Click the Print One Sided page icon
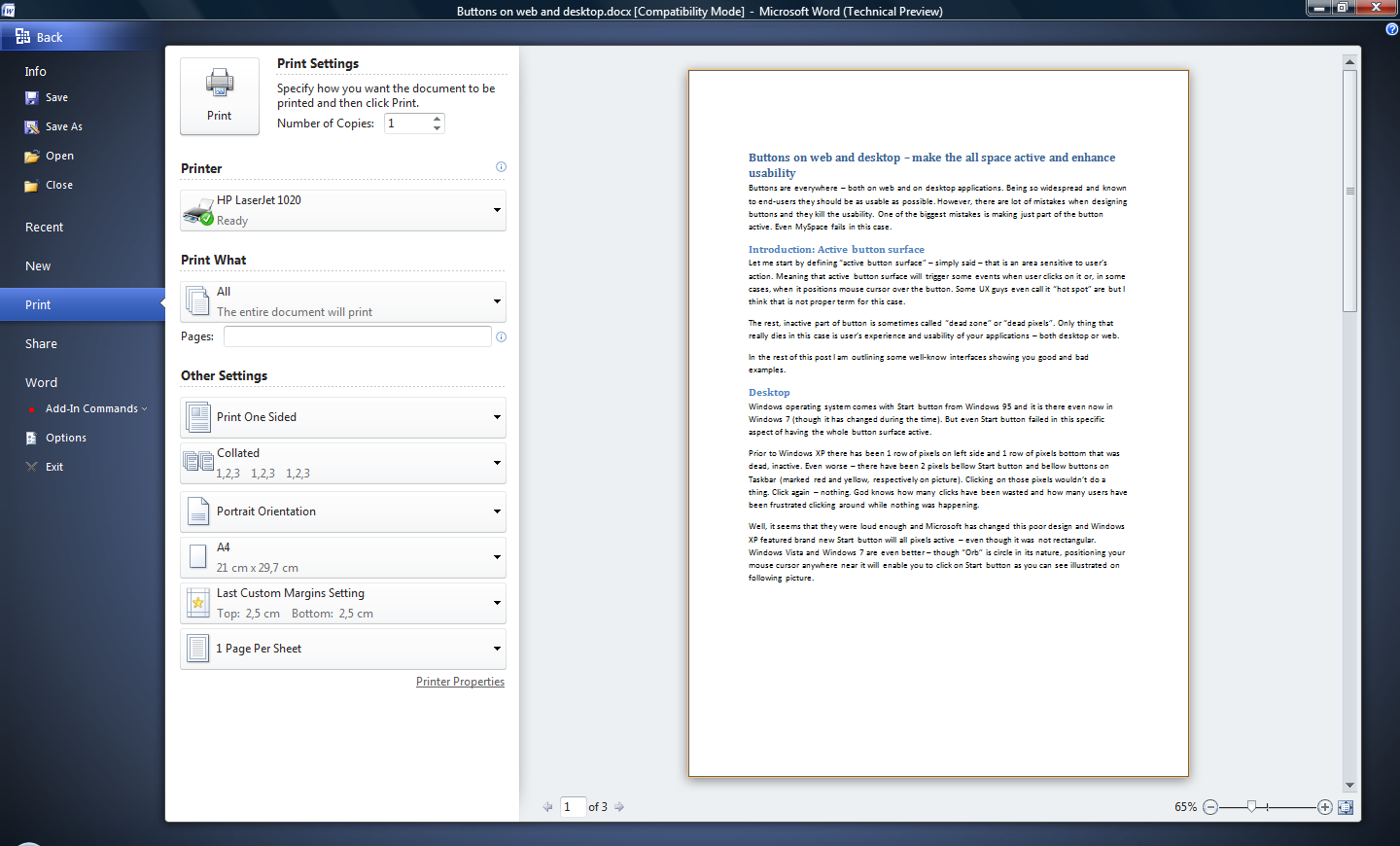 198,417
